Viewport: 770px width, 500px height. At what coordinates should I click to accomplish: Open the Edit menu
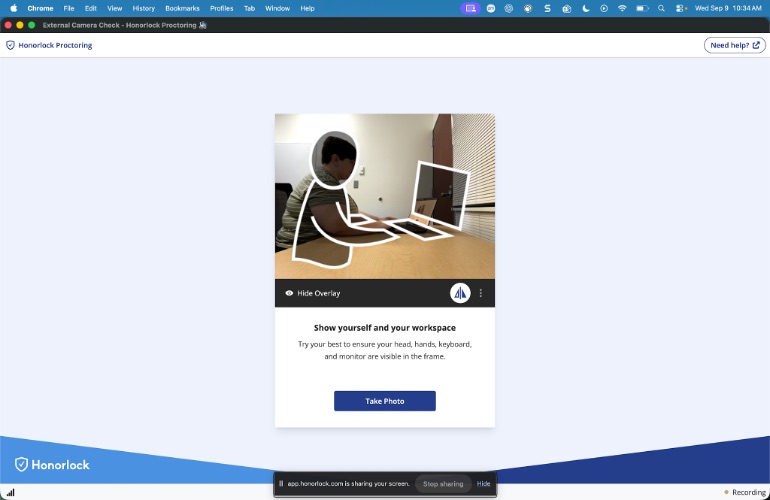coord(90,8)
